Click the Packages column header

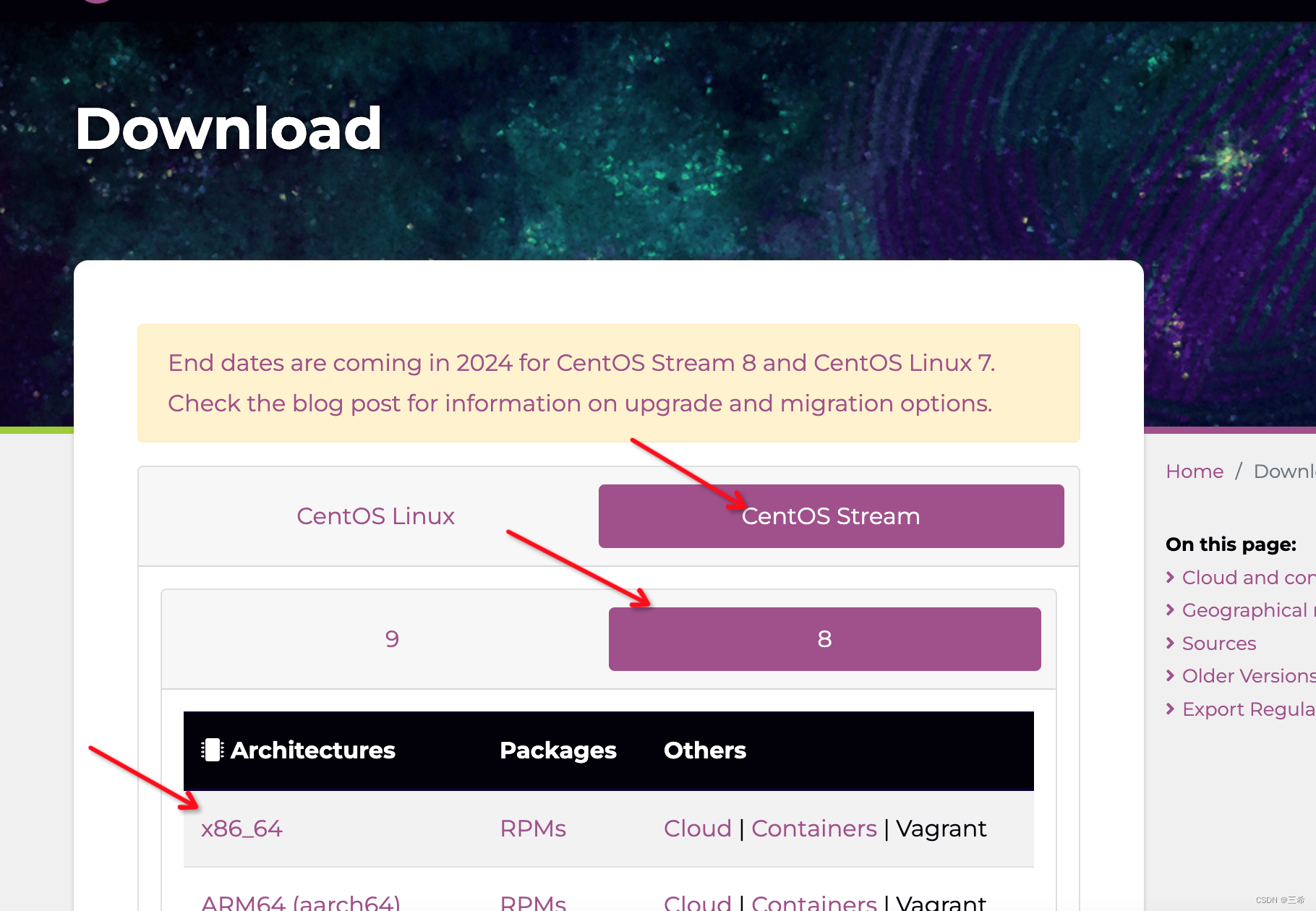(x=558, y=750)
